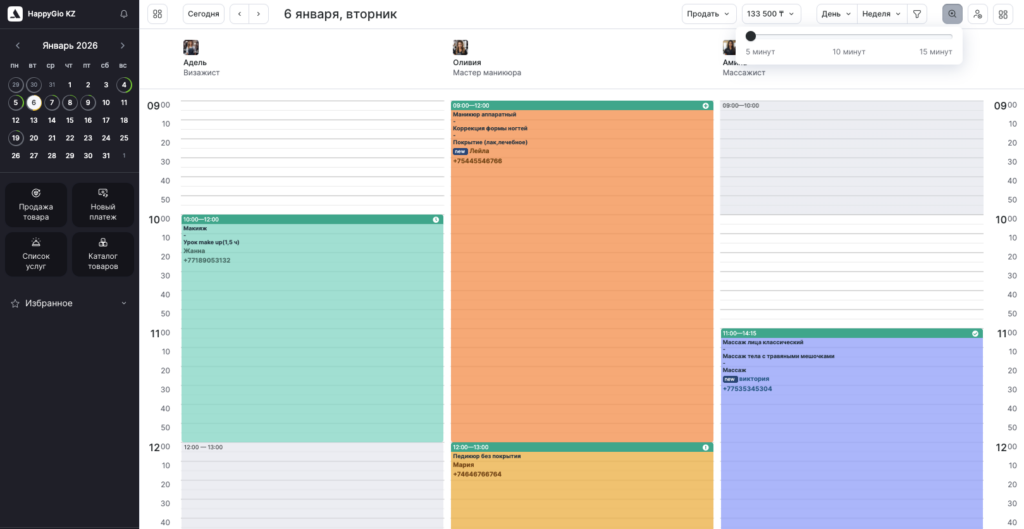Screen dimensions: 1024x529
Task: Open the Продать dropdown
Action: click(x=709, y=14)
